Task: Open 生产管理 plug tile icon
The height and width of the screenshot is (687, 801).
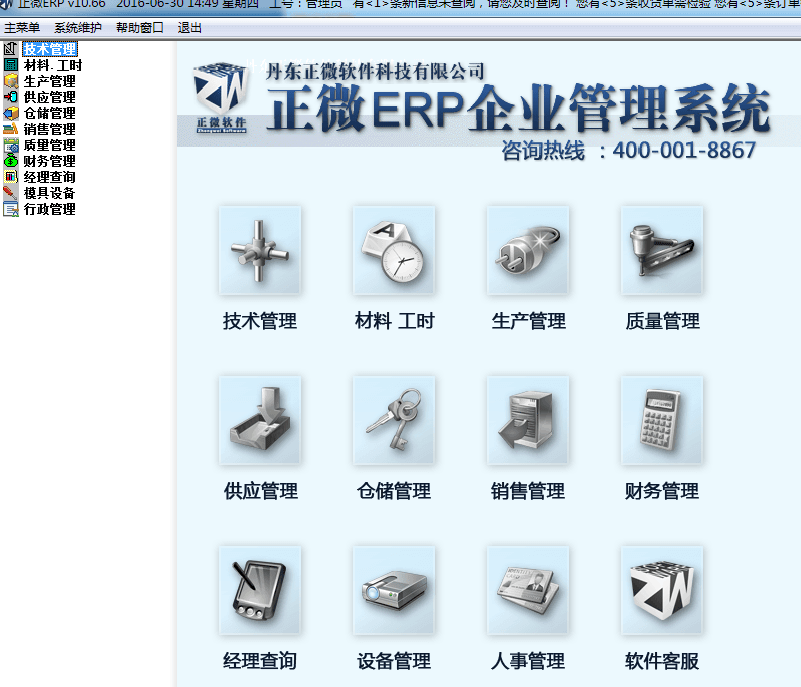Action: (528, 250)
